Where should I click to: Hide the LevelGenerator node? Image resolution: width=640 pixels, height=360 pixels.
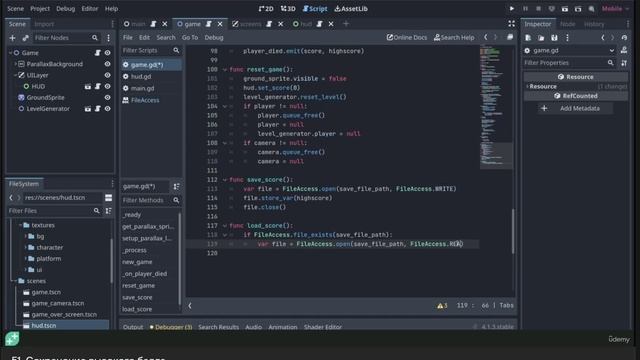tap(107, 109)
